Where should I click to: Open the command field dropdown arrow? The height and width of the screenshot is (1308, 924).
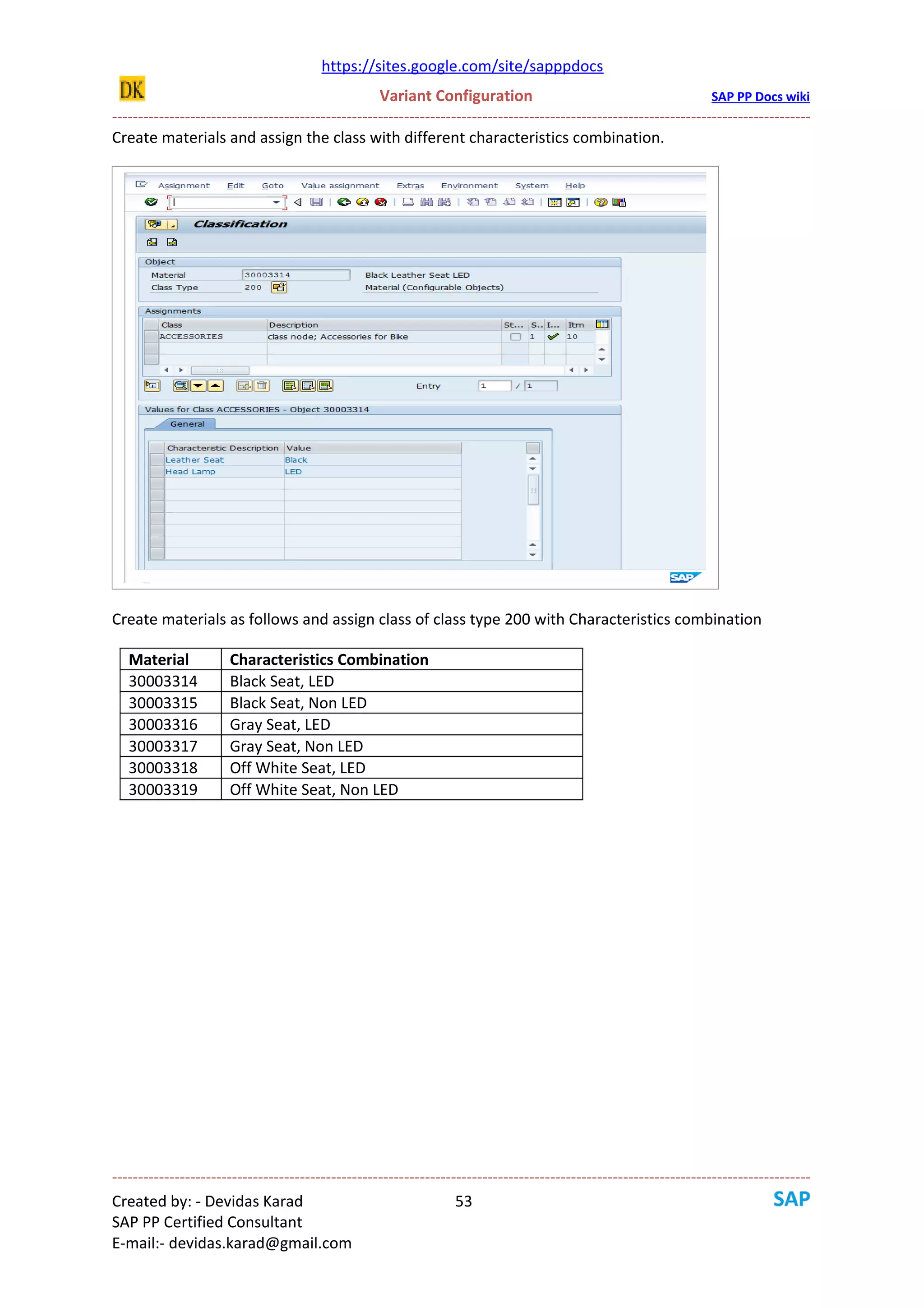coord(276,202)
